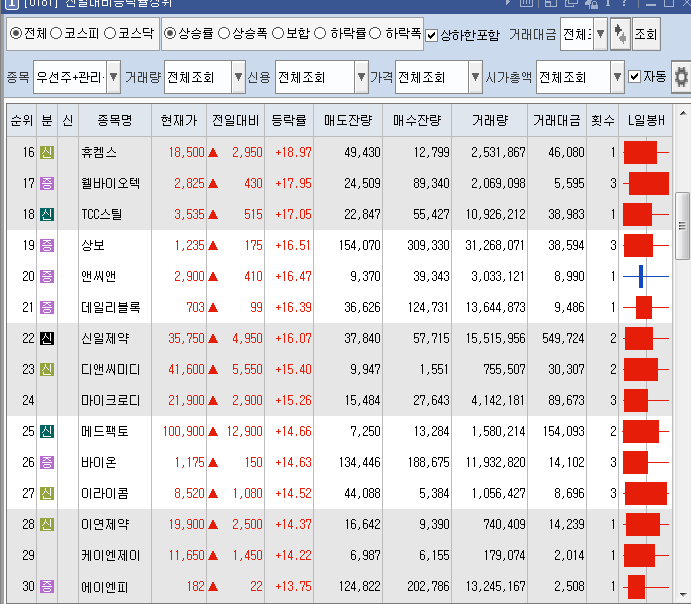
Task: Click the 증 badge for 웰바이오텍
Action: (47, 183)
